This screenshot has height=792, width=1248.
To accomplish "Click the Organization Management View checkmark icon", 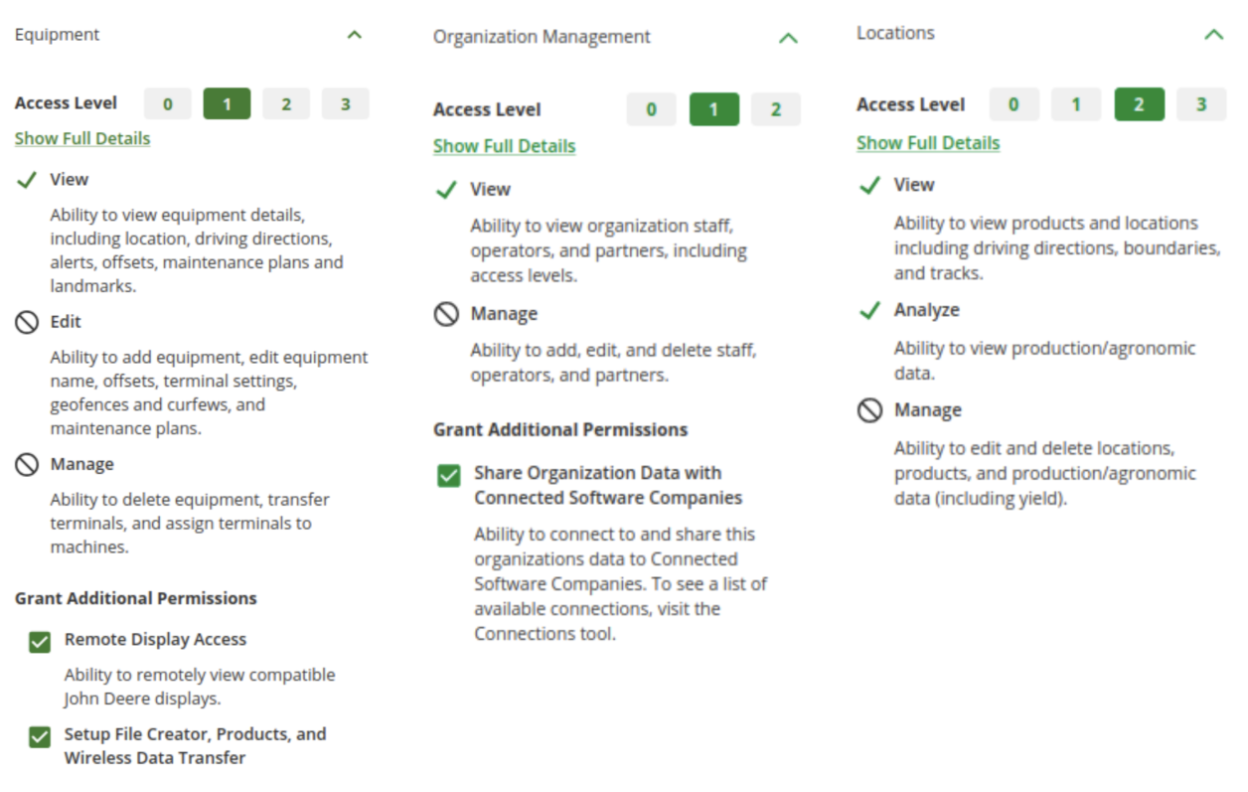I will (446, 190).
